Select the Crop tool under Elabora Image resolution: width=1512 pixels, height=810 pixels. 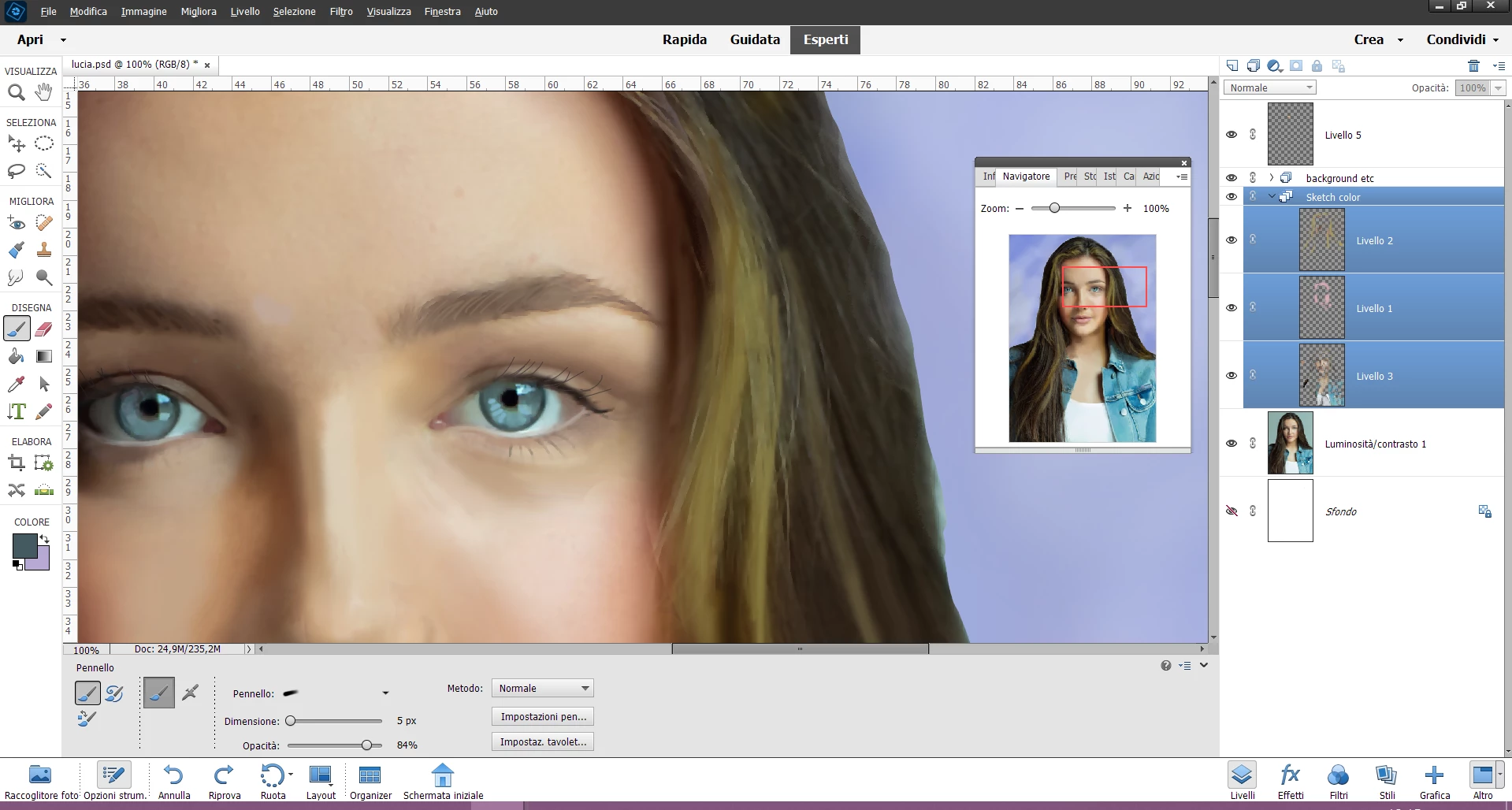[x=16, y=463]
